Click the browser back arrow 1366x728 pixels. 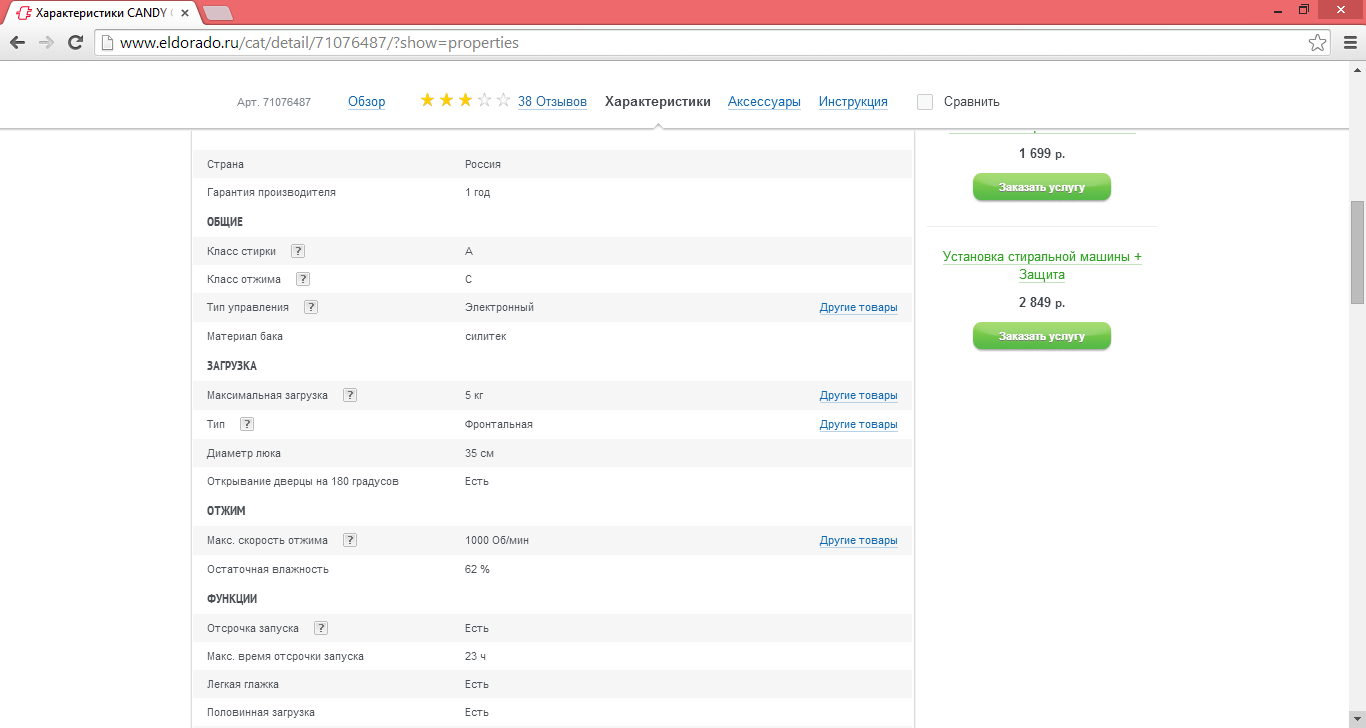[17, 43]
